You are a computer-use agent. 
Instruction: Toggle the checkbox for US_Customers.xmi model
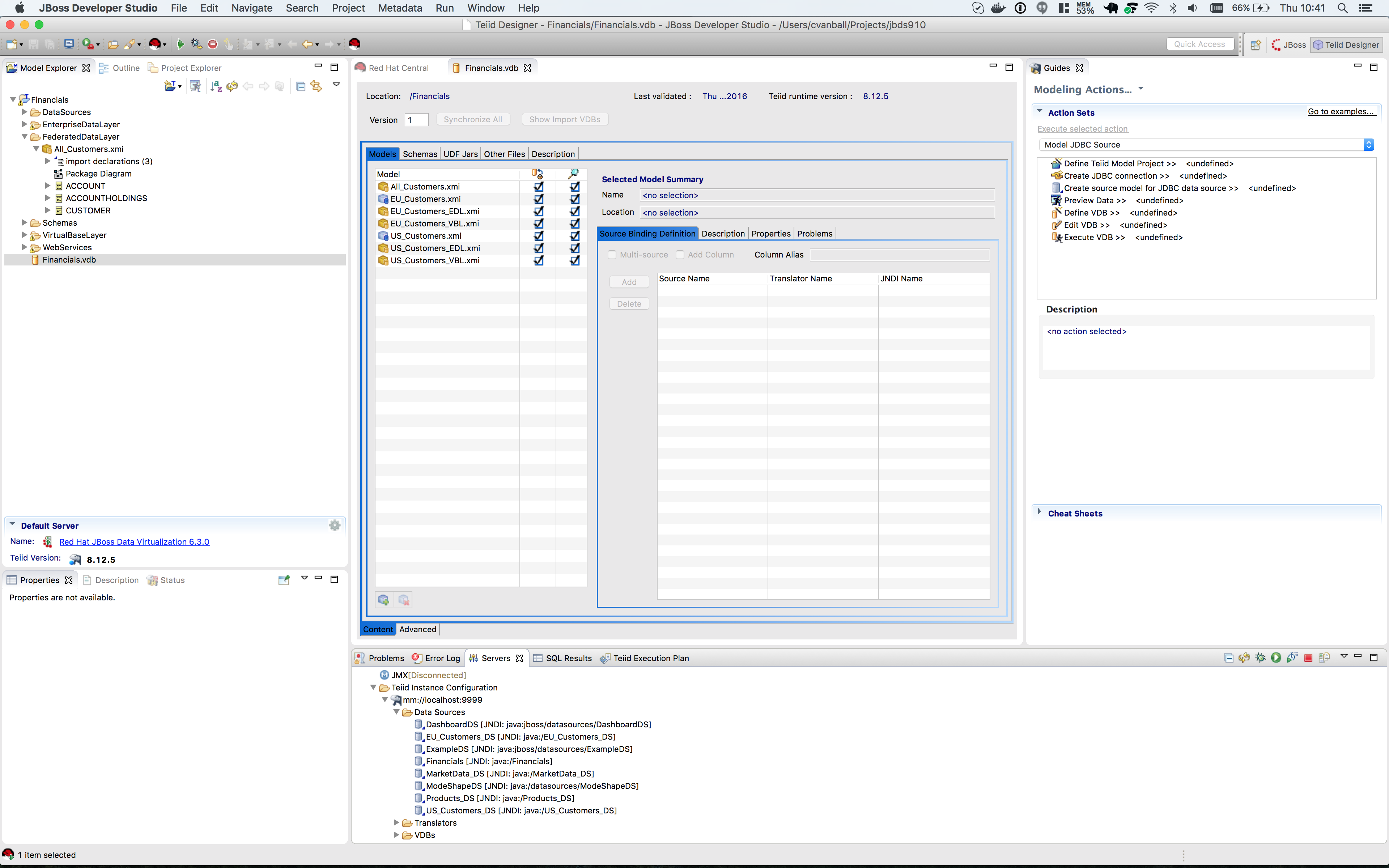[x=538, y=236]
